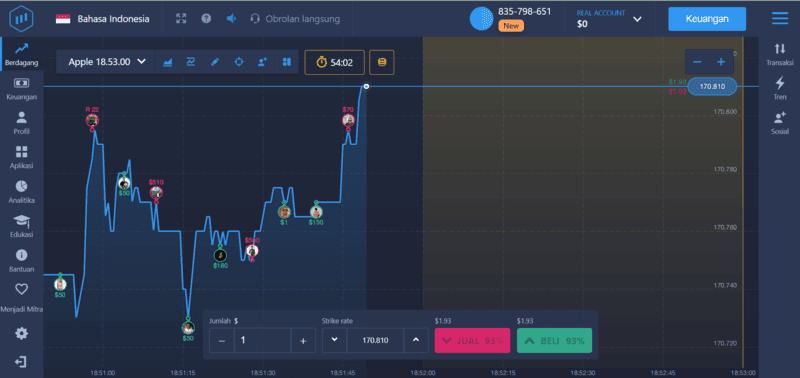Mute sound with speaker icon
This screenshot has width=800, height=378.
pos(232,18)
